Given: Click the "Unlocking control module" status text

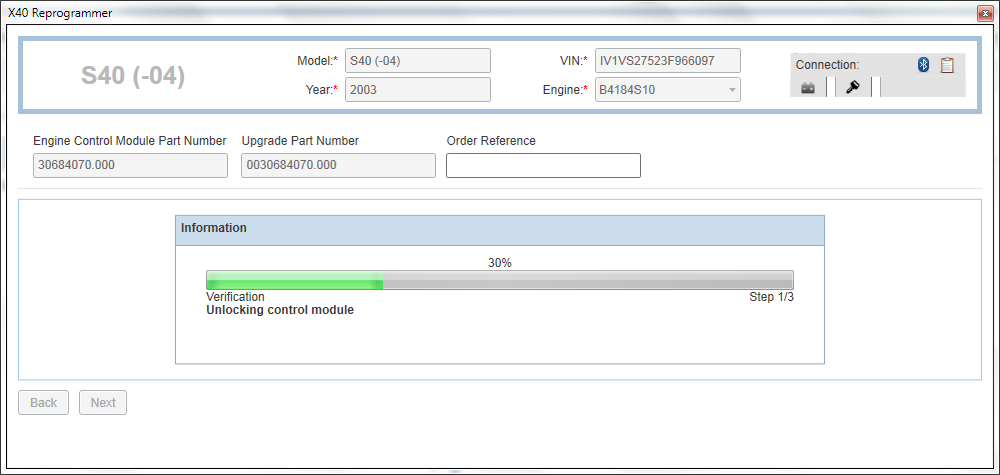Looking at the screenshot, I should pyautogui.click(x=280, y=311).
